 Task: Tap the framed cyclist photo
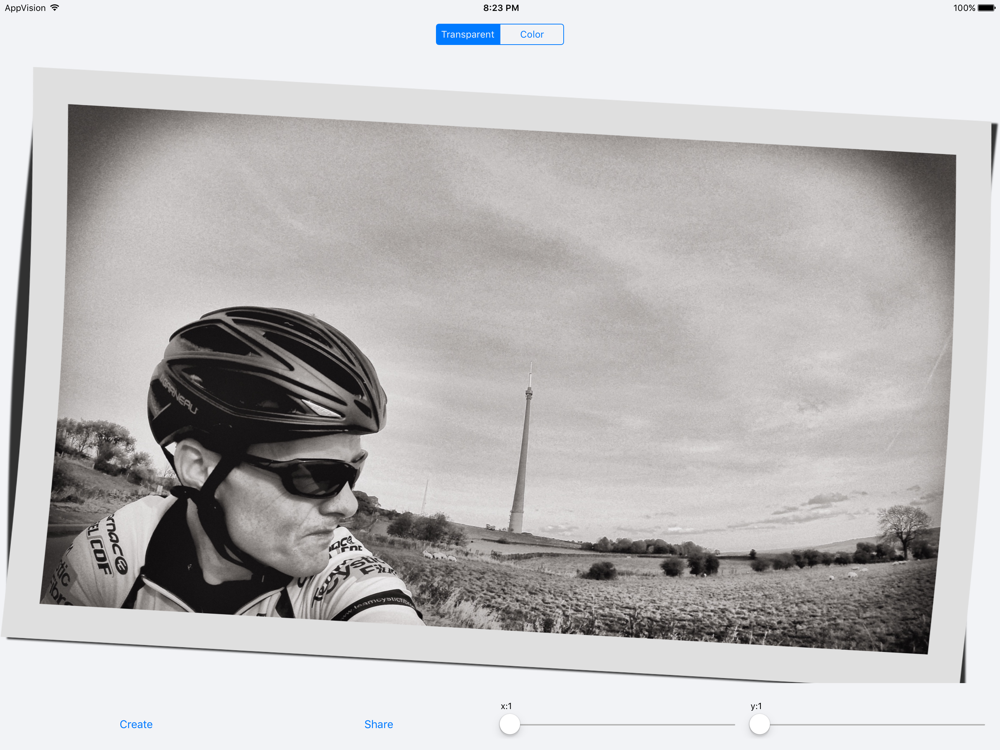tap(500, 375)
